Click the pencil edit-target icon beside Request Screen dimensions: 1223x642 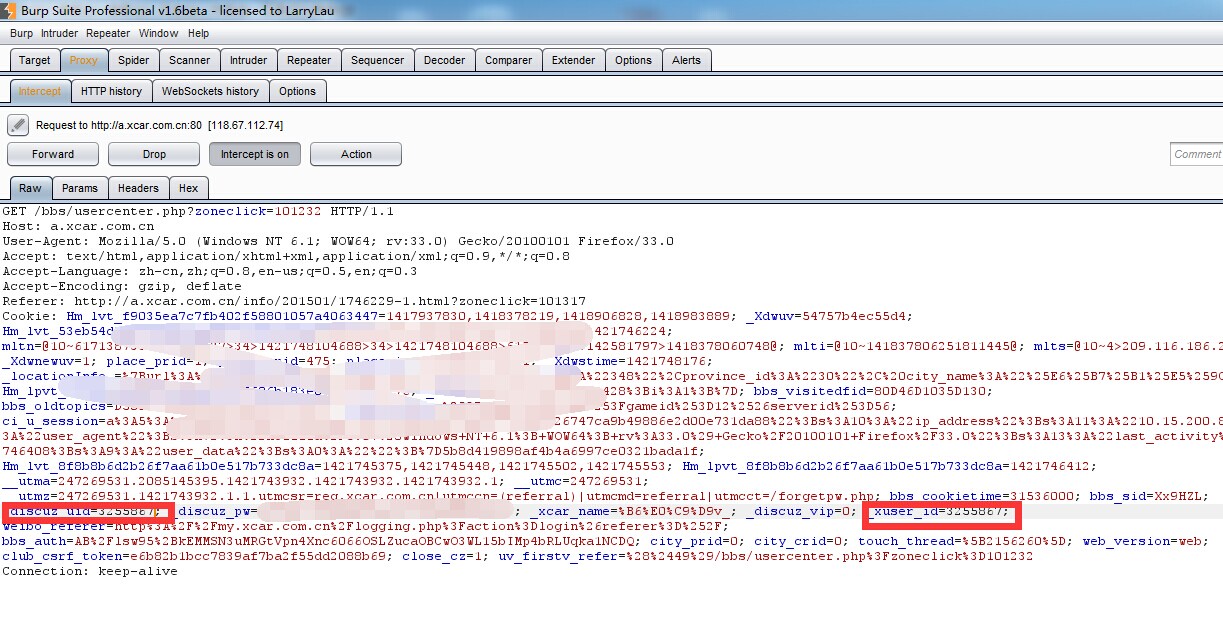(17, 125)
